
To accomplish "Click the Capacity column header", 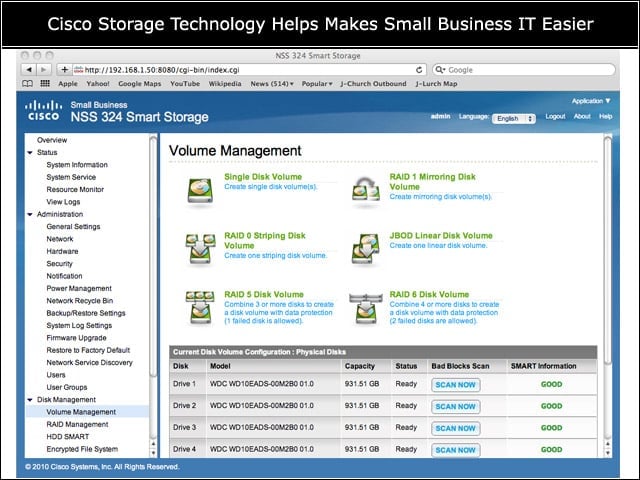I will click(x=359, y=366).
